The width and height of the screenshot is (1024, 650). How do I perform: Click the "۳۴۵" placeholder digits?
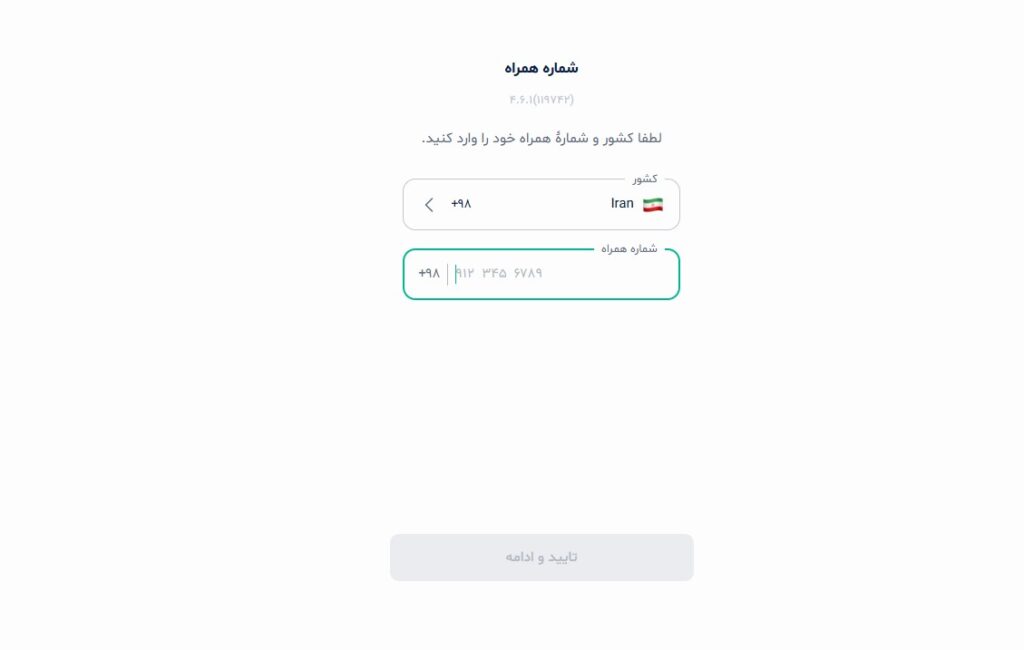click(x=494, y=273)
